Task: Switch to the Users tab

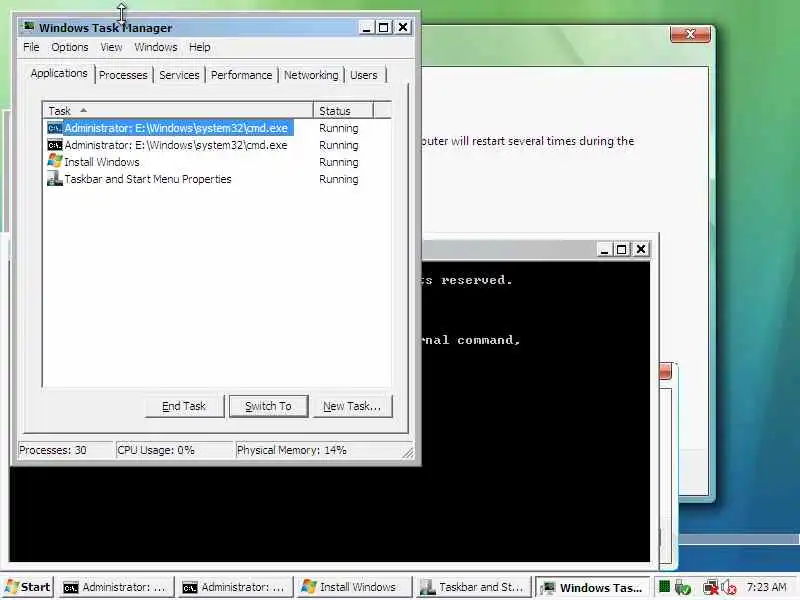Action: [x=364, y=74]
